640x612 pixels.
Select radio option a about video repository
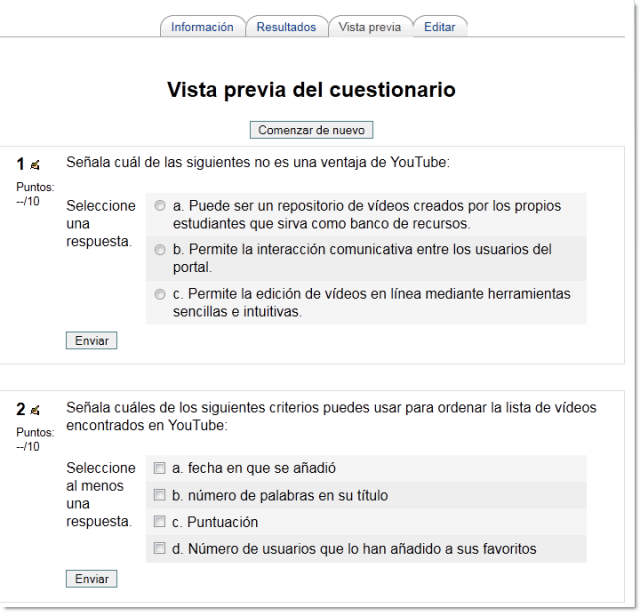click(x=160, y=206)
